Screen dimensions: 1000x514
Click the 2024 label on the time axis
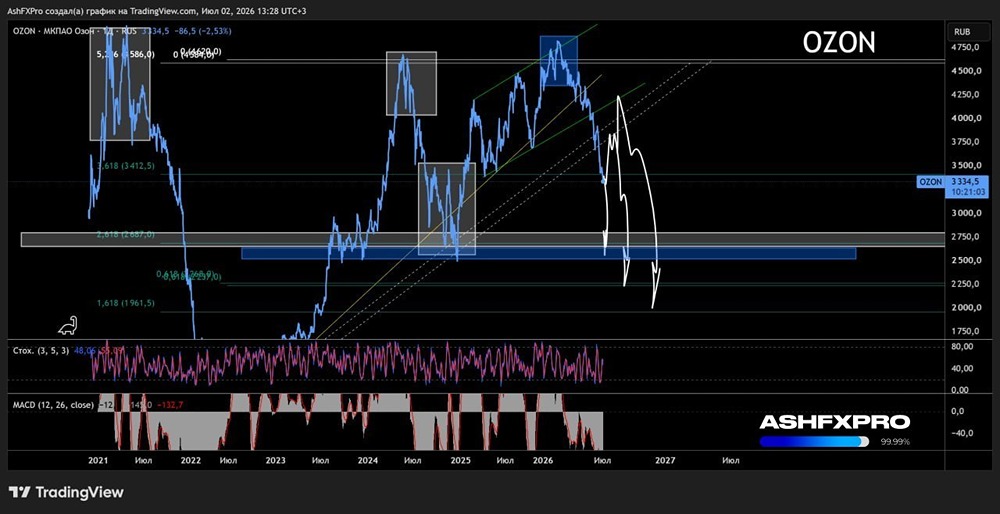(367, 460)
